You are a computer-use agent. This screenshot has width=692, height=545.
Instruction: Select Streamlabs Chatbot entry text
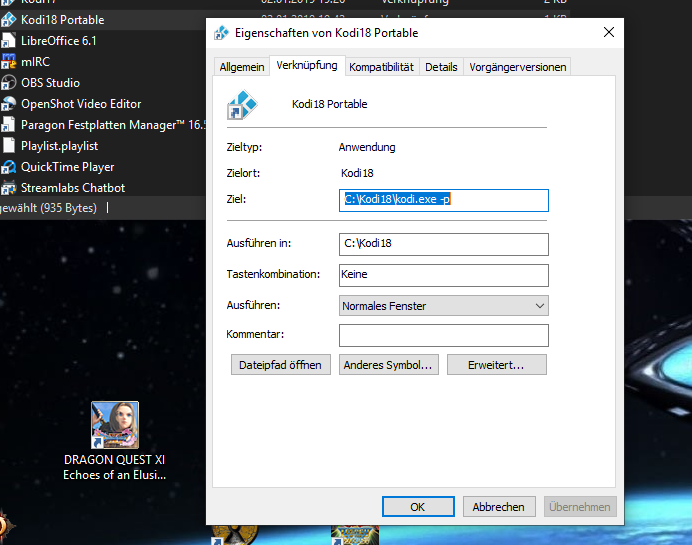[73, 188]
